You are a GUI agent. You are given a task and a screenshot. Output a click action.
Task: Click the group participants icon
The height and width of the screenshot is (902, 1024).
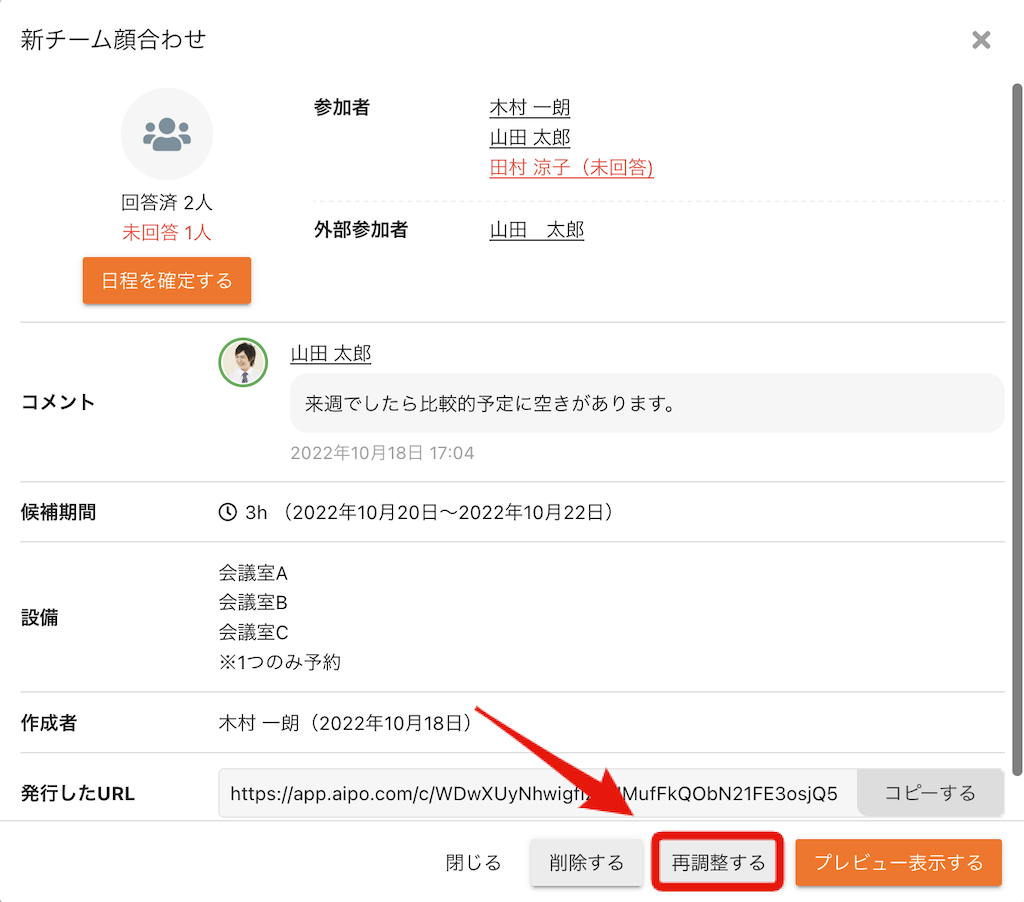pos(167,134)
